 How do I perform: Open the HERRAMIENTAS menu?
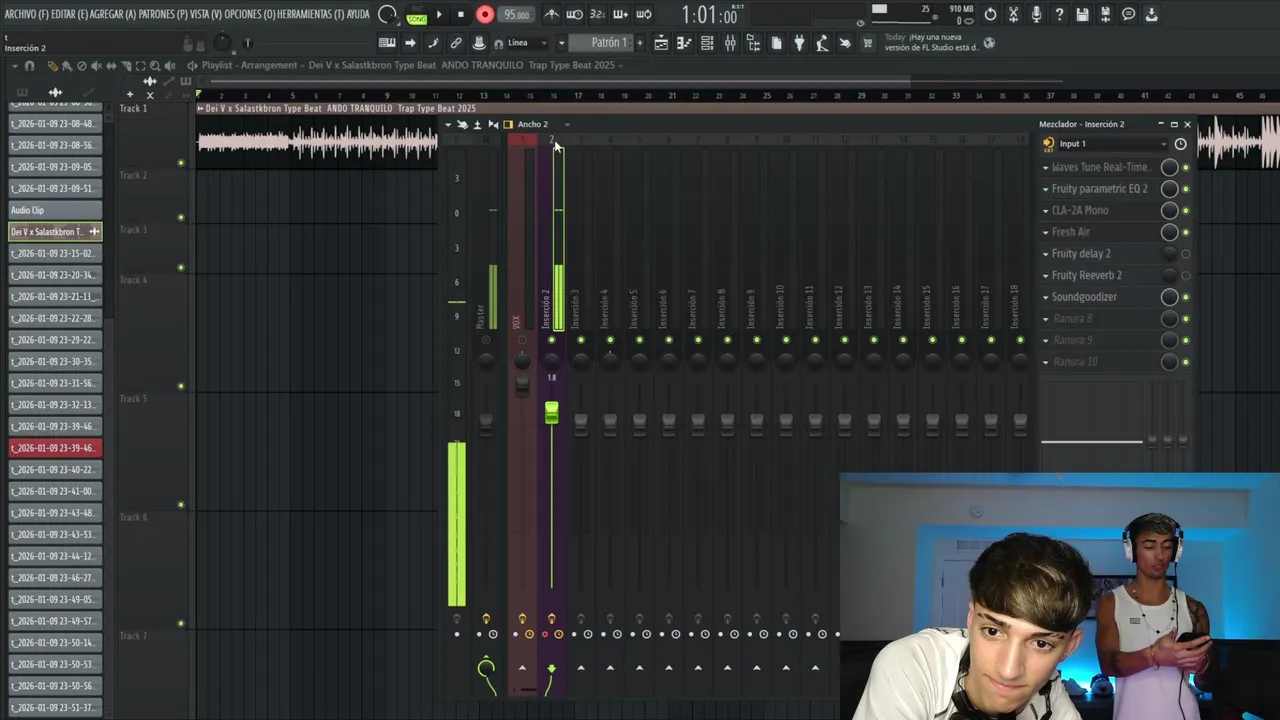[310, 14]
